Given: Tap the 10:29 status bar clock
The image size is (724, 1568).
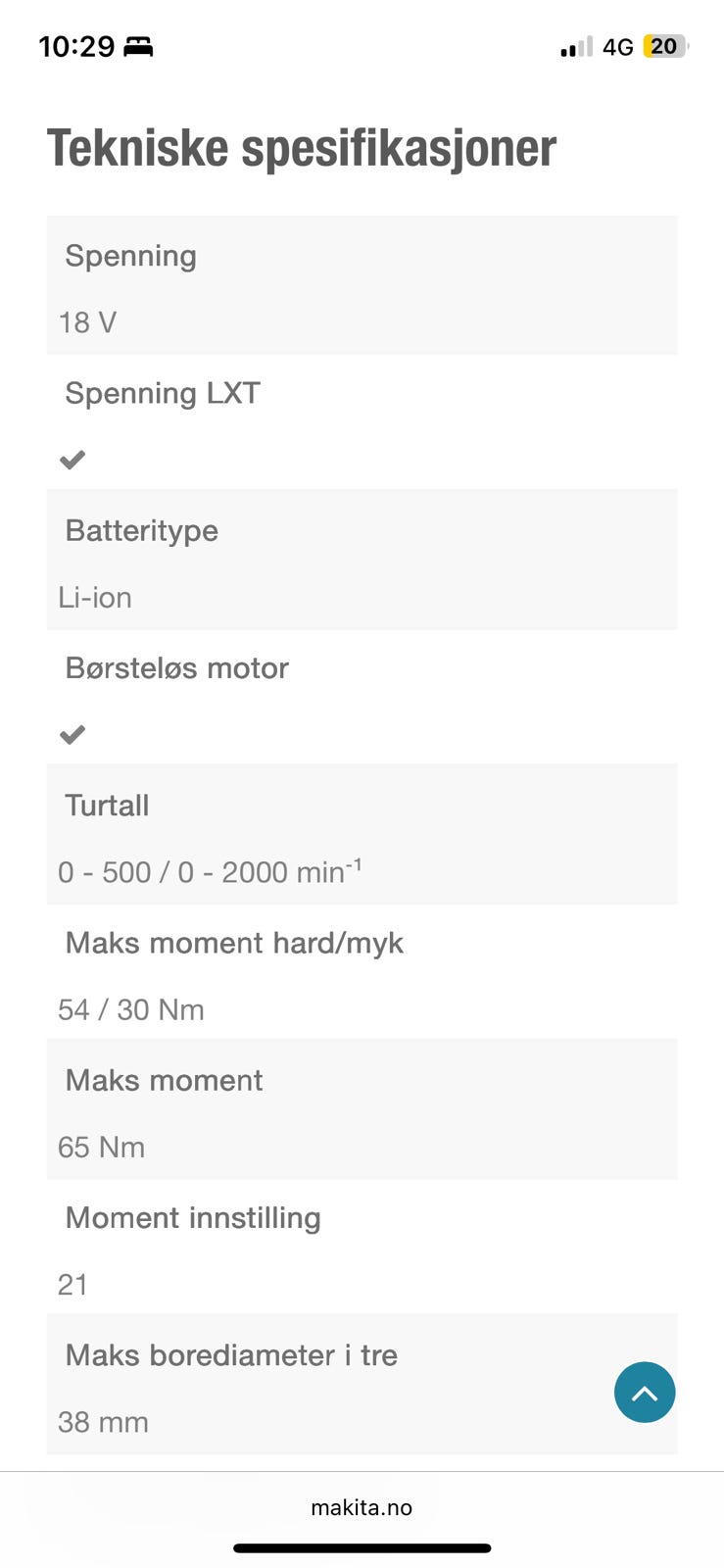Looking at the screenshot, I should click(x=76, y=46).
